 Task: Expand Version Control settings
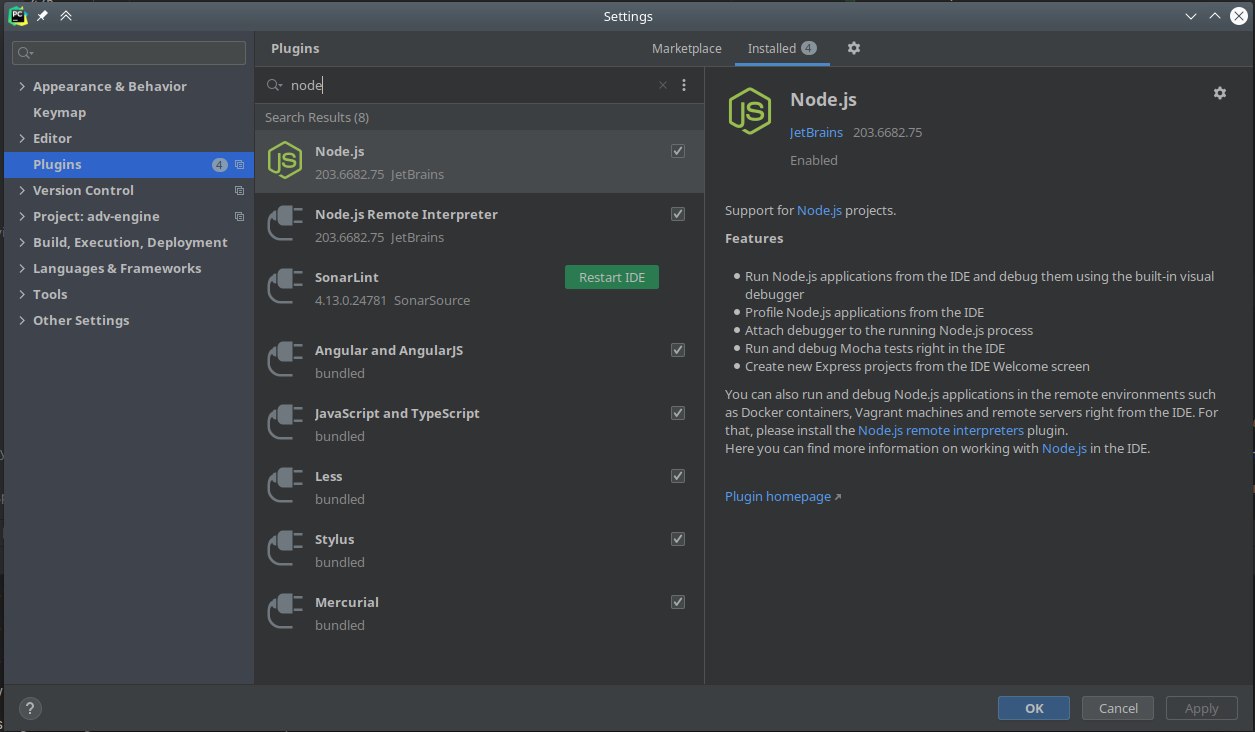[22, 191]
